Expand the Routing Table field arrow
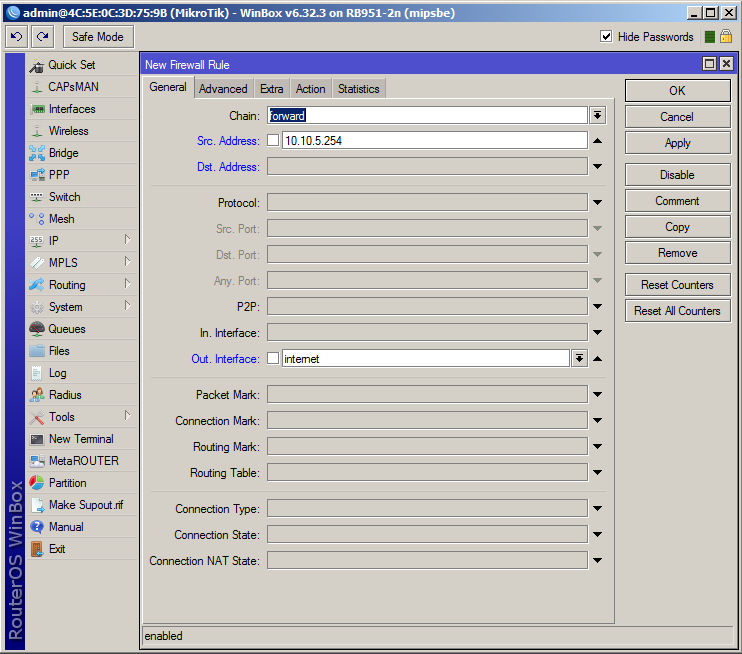 [x=598, y=473]
